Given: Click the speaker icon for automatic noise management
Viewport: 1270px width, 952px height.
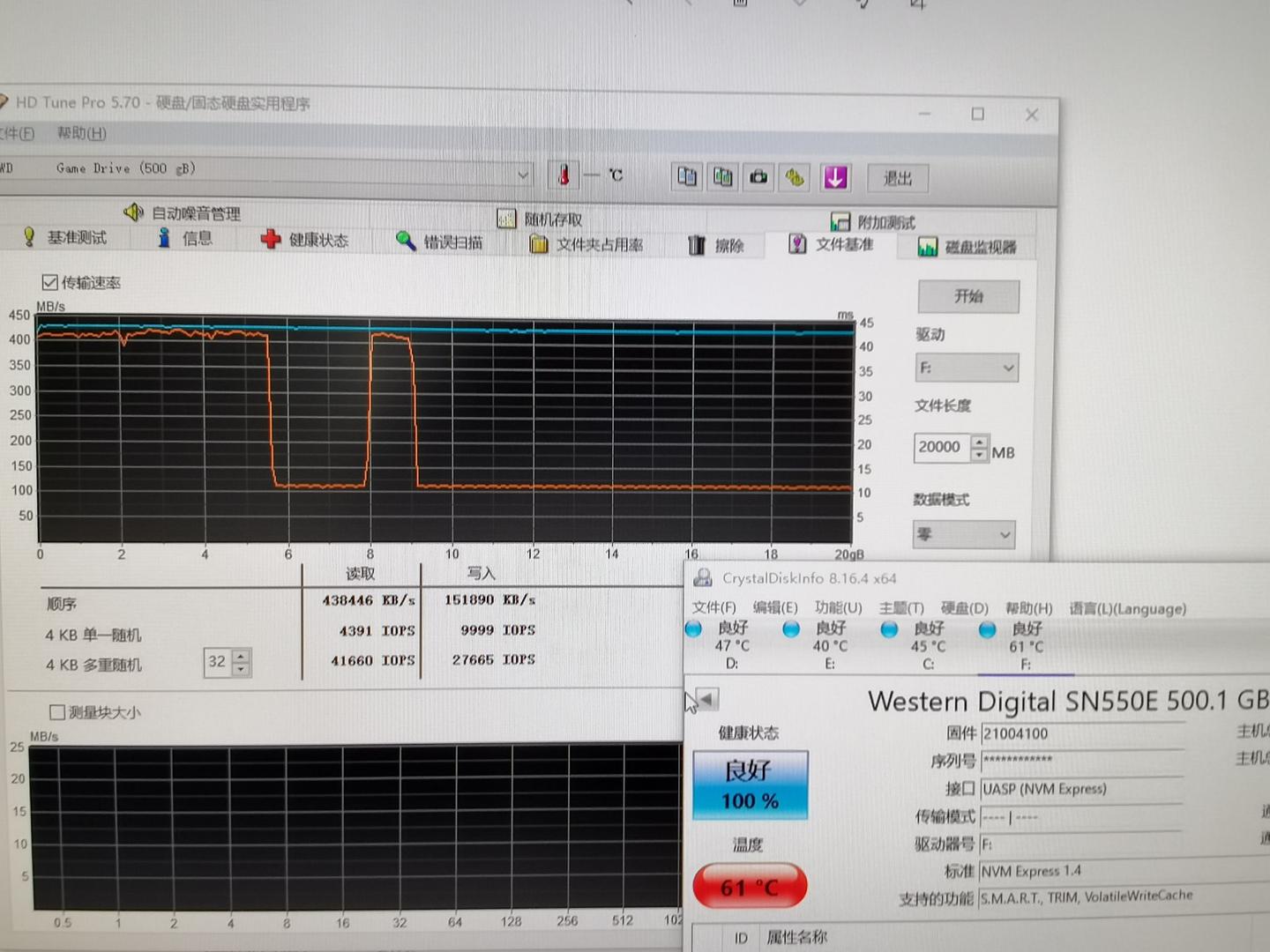Looking at the screenshot, I should pyautogui.click(x=132, y=212).
